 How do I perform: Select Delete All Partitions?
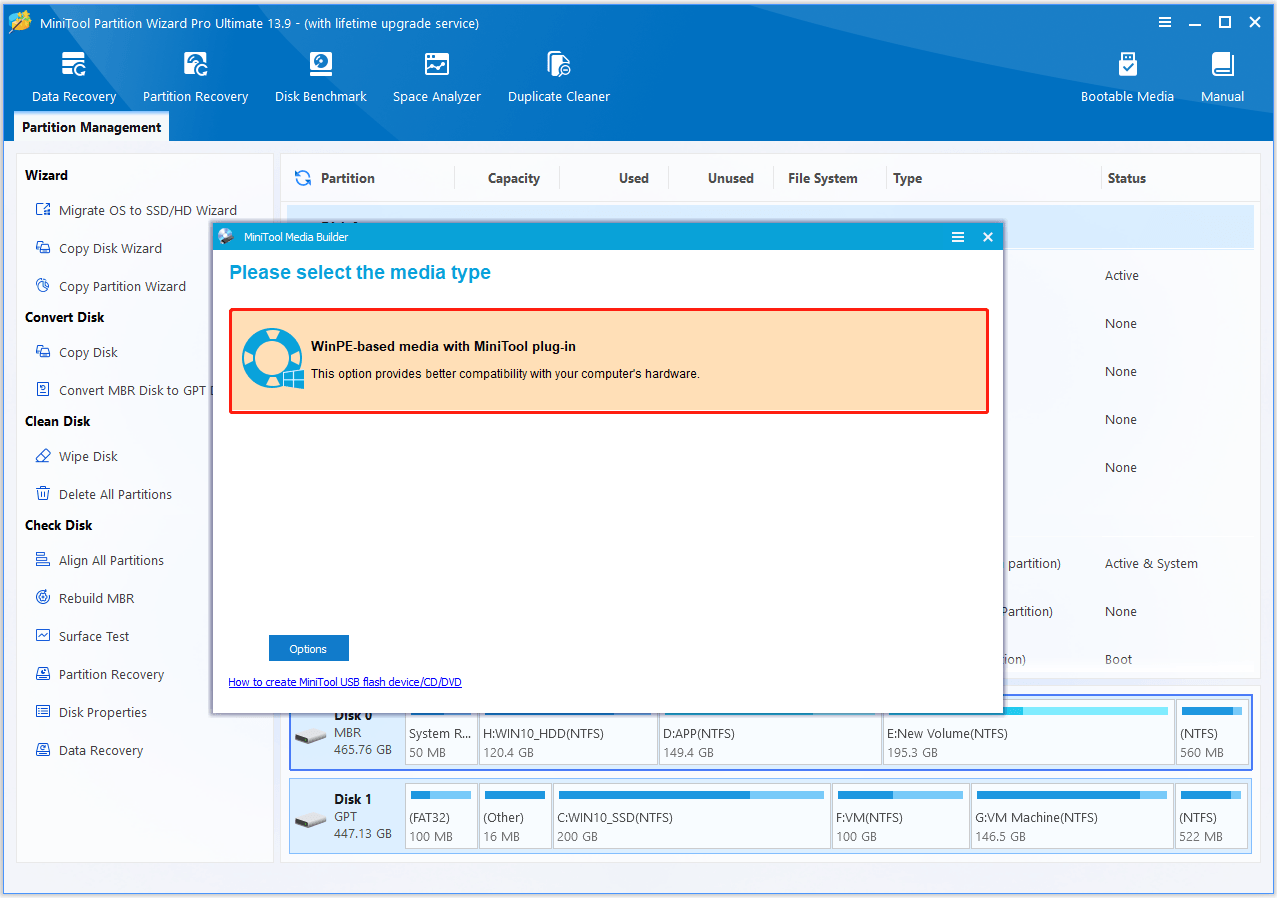pyautogui.click(x=103, y=494)
